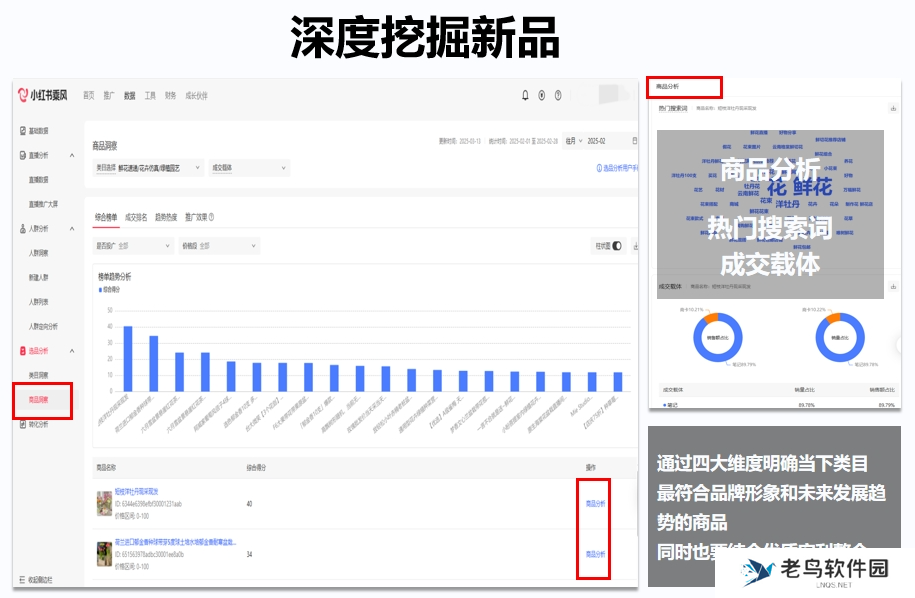This screenshot has width=915, height=598.
Task: Click download icon next to 柱状图 toggle
Action: pyautogui.click(x=635, y=246)
